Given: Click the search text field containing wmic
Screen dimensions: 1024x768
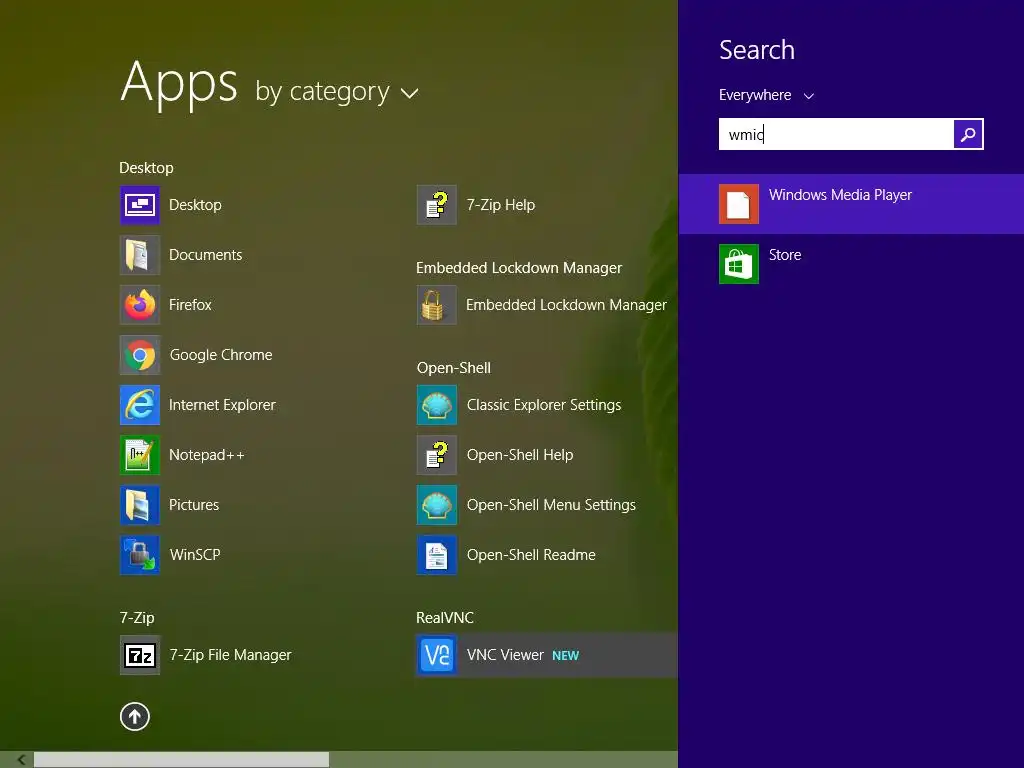Looking at the screenshot, I should coord(836,134).
